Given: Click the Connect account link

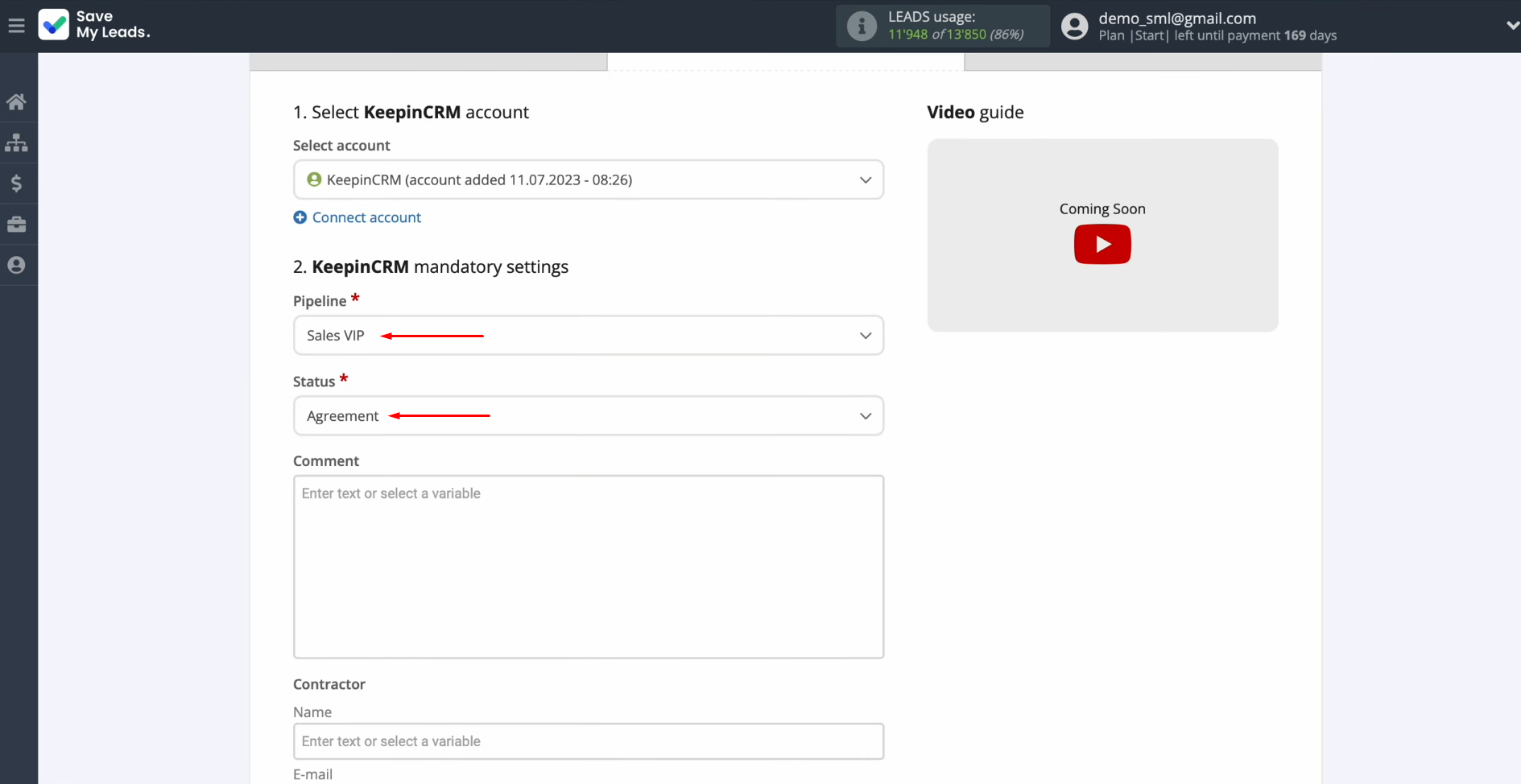Looking at the screenshot, I should tap(366, 217).
